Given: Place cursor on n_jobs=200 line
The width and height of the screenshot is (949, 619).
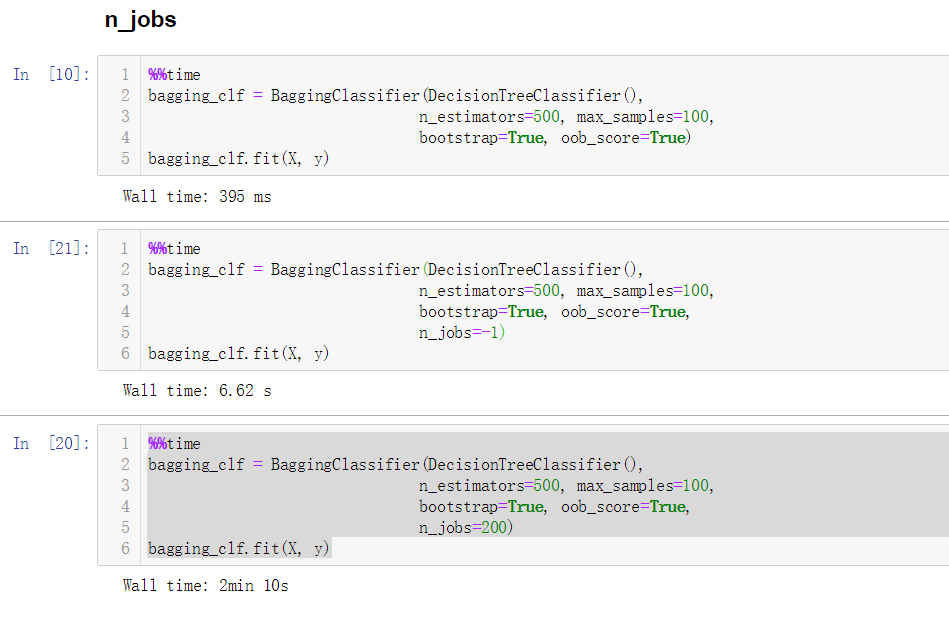Looking at the screenshot, I should (x=465, y=528).
